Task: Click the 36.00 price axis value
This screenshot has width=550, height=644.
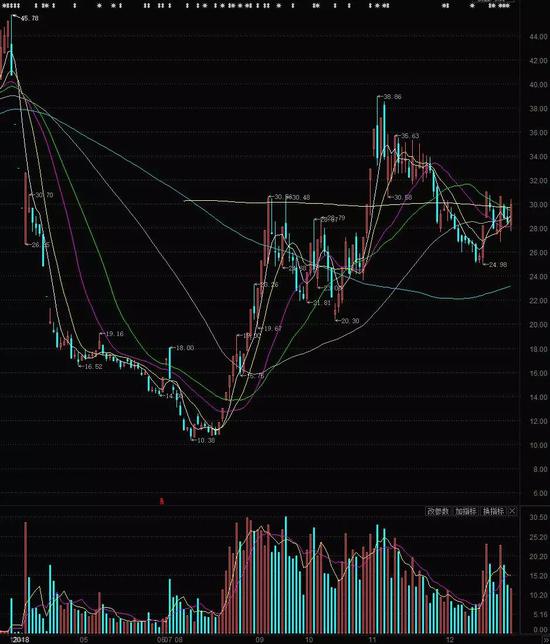Action: tap(538, 133)
